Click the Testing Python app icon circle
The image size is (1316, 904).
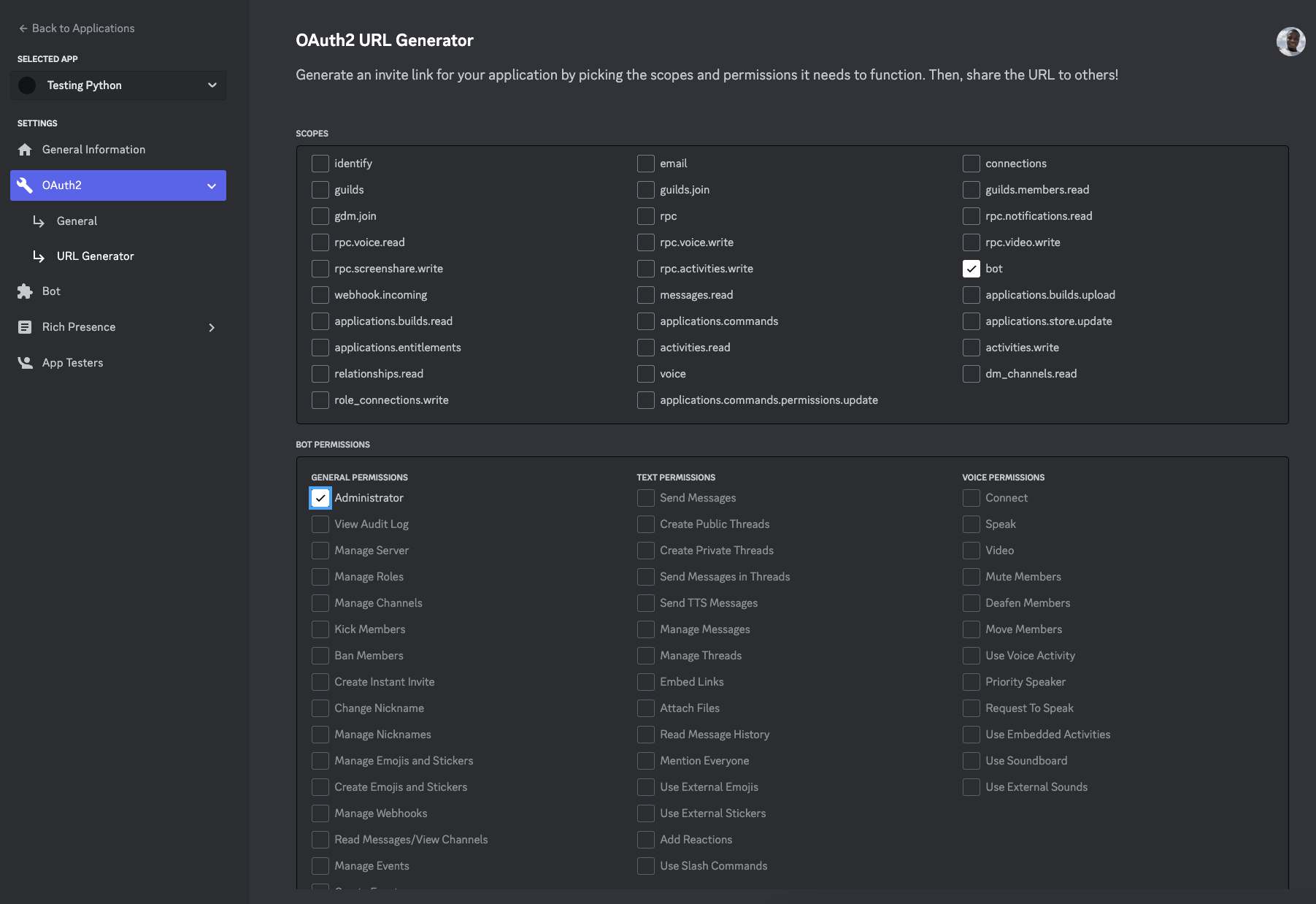pyautogui.click(x=27, y=85)
